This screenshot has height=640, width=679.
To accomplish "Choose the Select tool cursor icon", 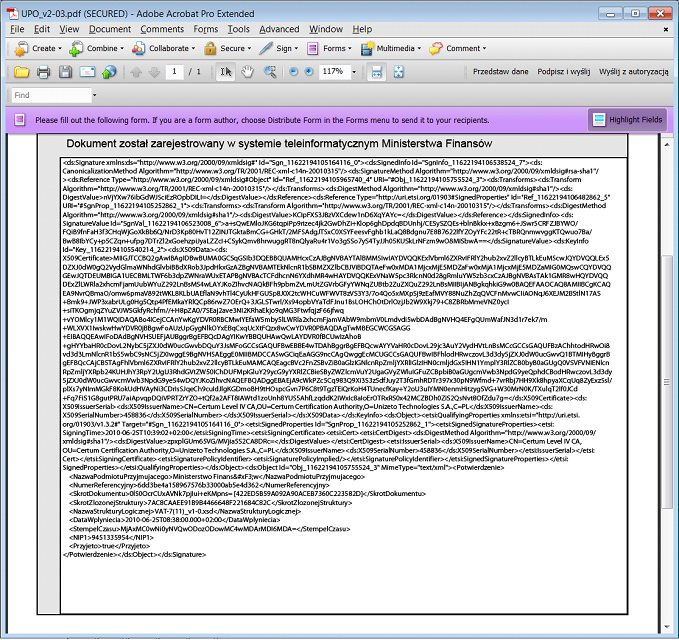I will pyautogui.click(x=226, y=72).
